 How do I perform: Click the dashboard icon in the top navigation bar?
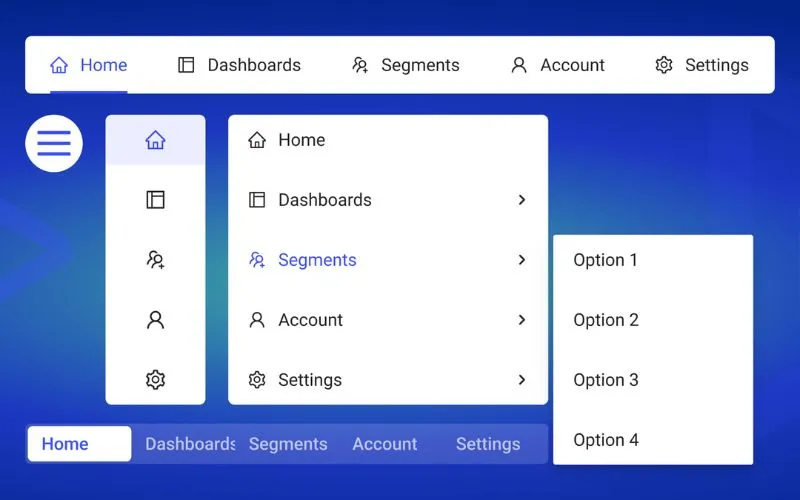pos(186,65)
